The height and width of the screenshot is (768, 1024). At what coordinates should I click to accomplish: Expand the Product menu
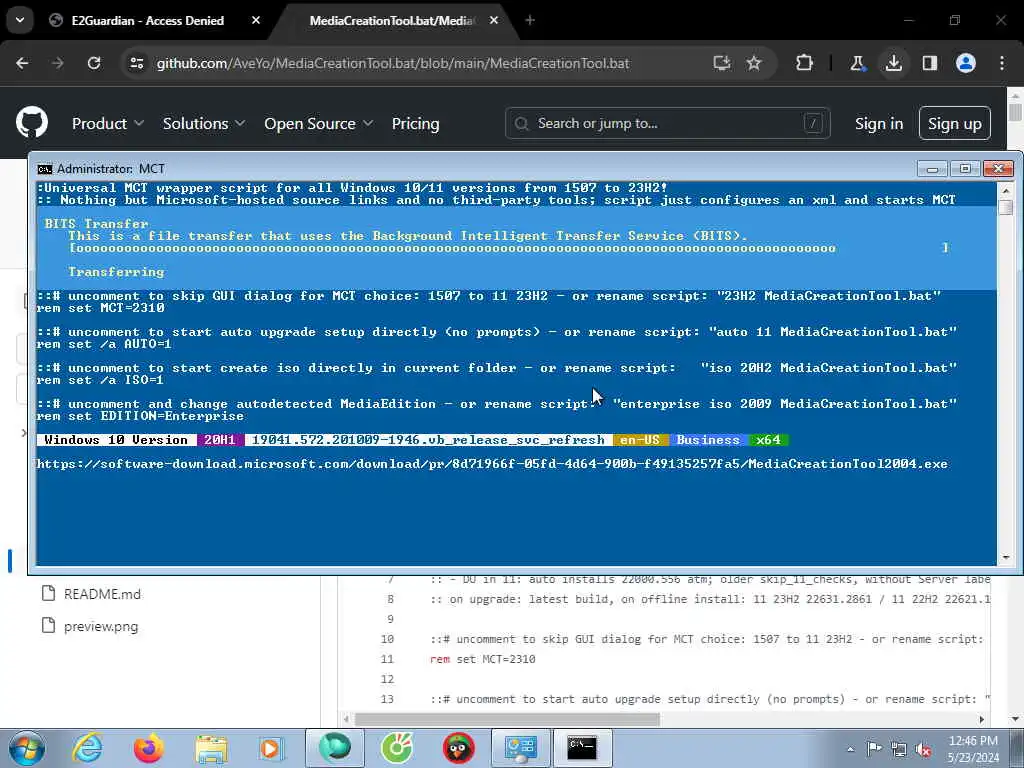[108, 123]
